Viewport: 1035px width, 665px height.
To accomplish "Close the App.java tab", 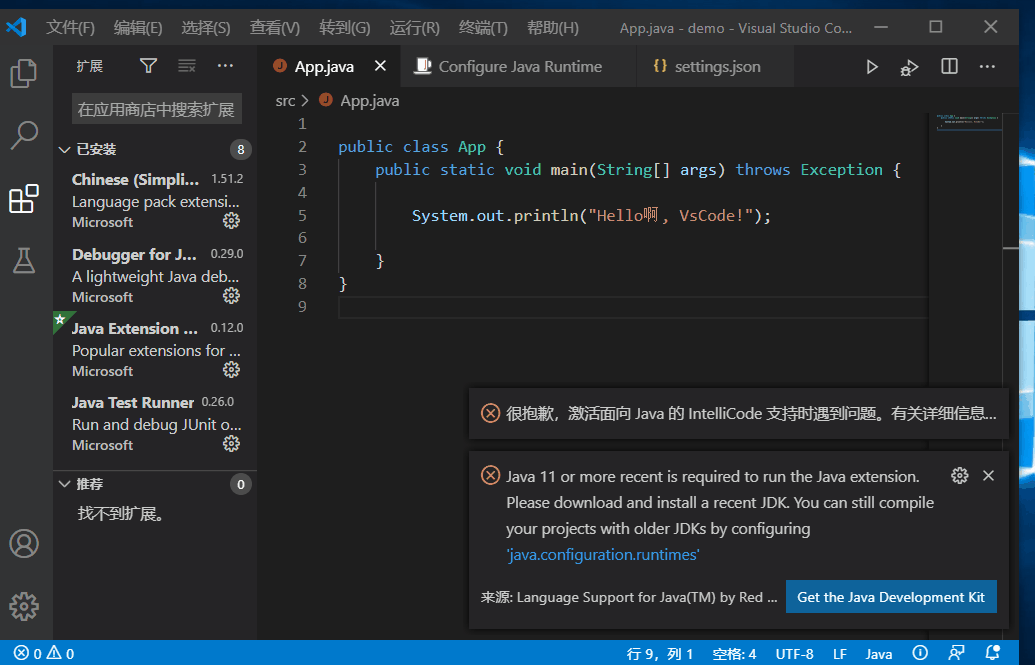I will pos(380,65).
